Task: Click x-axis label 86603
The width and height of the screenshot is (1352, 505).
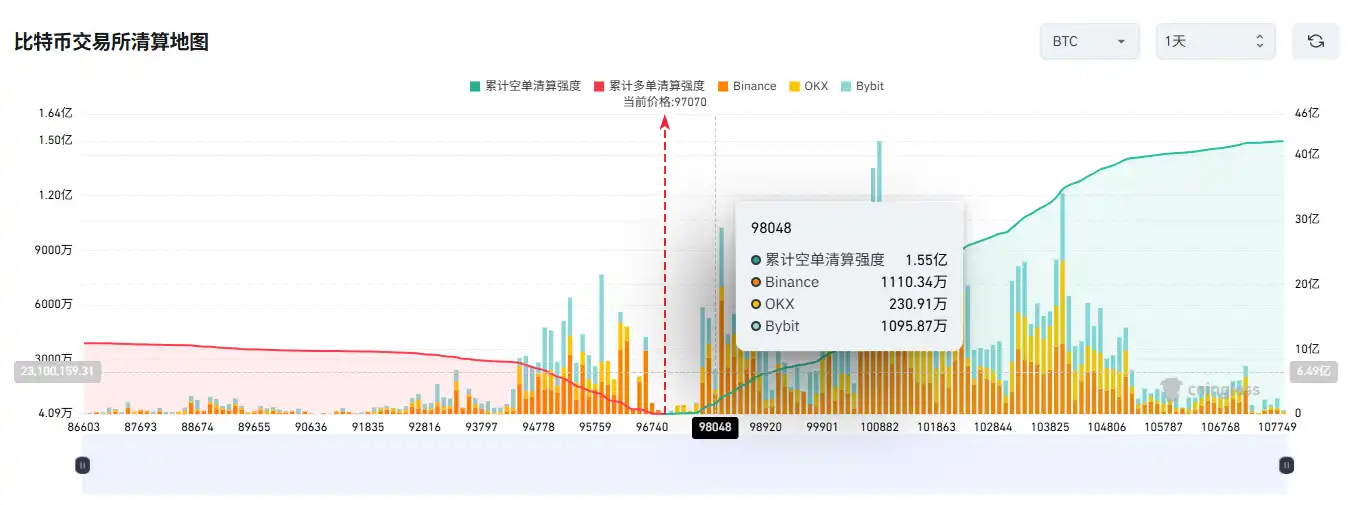Action: 83,427
